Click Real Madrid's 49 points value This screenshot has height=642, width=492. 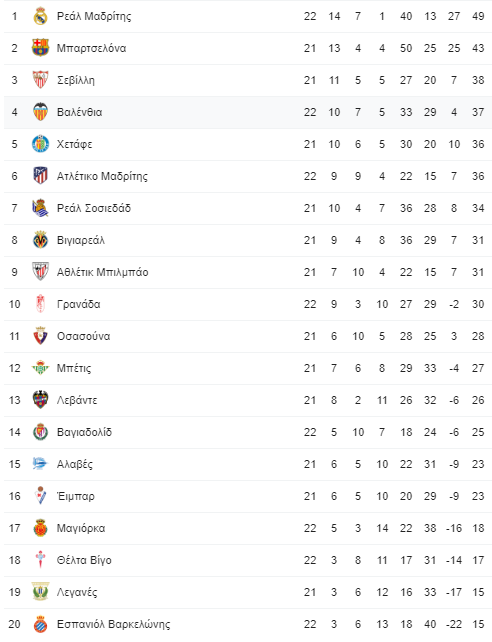pyautogui.click(x=478, y=16)
